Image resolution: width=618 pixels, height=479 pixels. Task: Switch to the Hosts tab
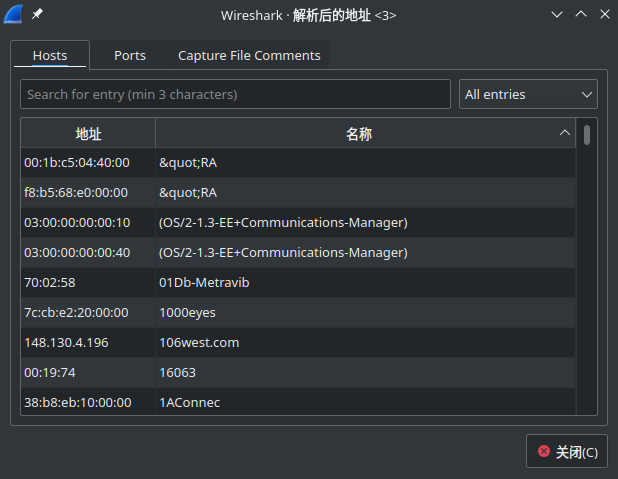(50, 56)
